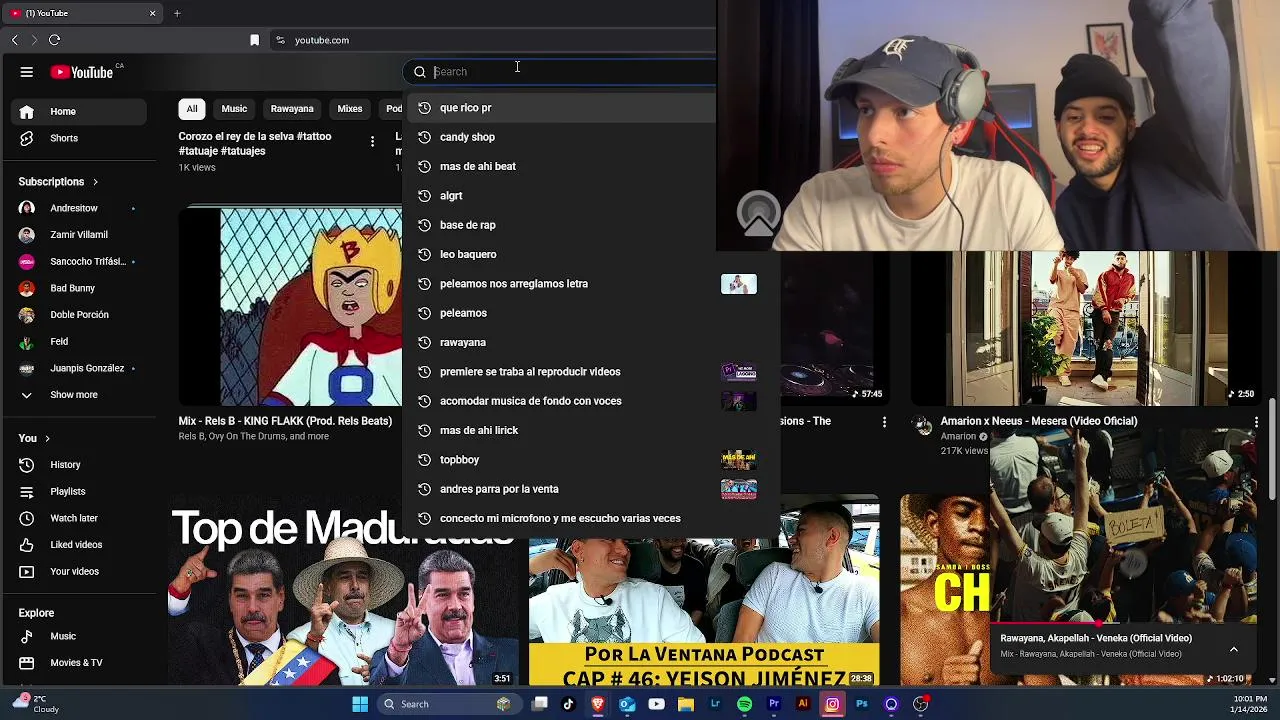Open Lightroom from the taskbar
The height and width of the screenshot is (720, 1280).
715,704
